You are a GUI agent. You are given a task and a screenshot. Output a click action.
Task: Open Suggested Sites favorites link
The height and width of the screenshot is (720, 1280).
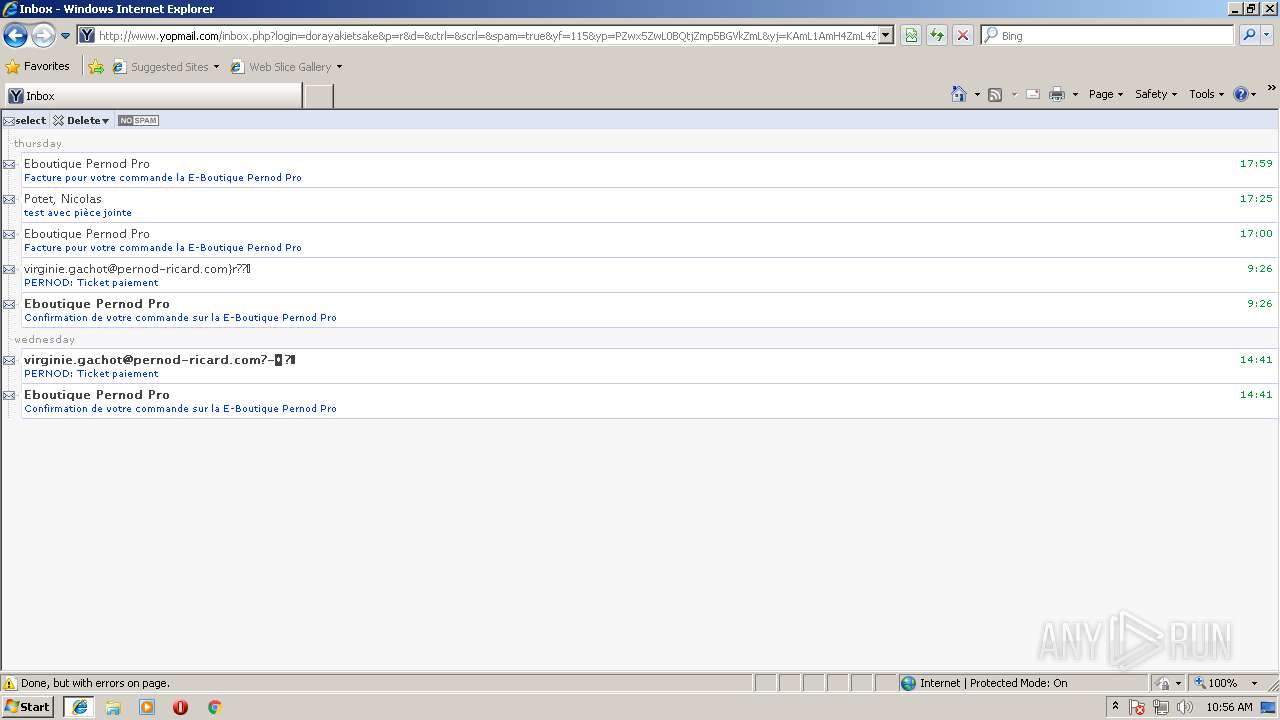tap(165, 67)
